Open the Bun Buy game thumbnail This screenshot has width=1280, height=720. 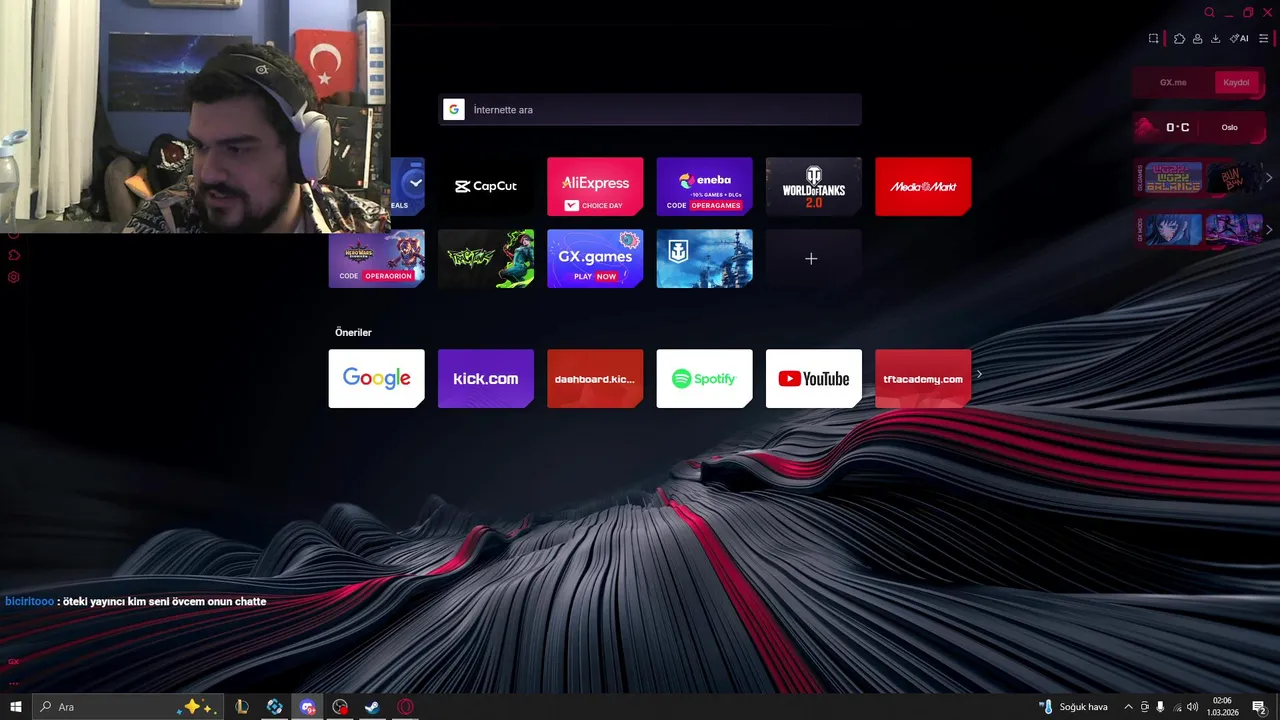tap(1234, 177)
